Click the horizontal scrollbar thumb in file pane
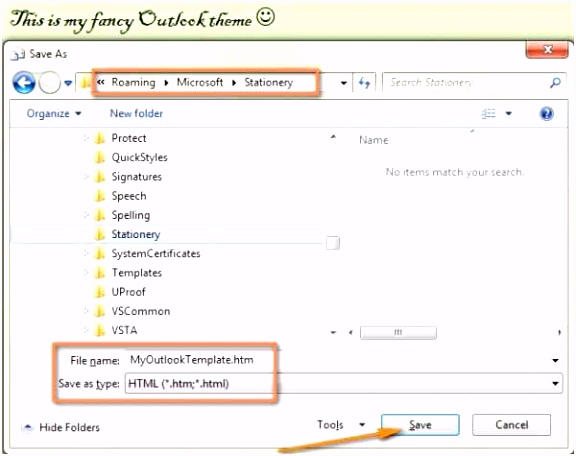Screen dimensions: 576x456 (398, 333)
